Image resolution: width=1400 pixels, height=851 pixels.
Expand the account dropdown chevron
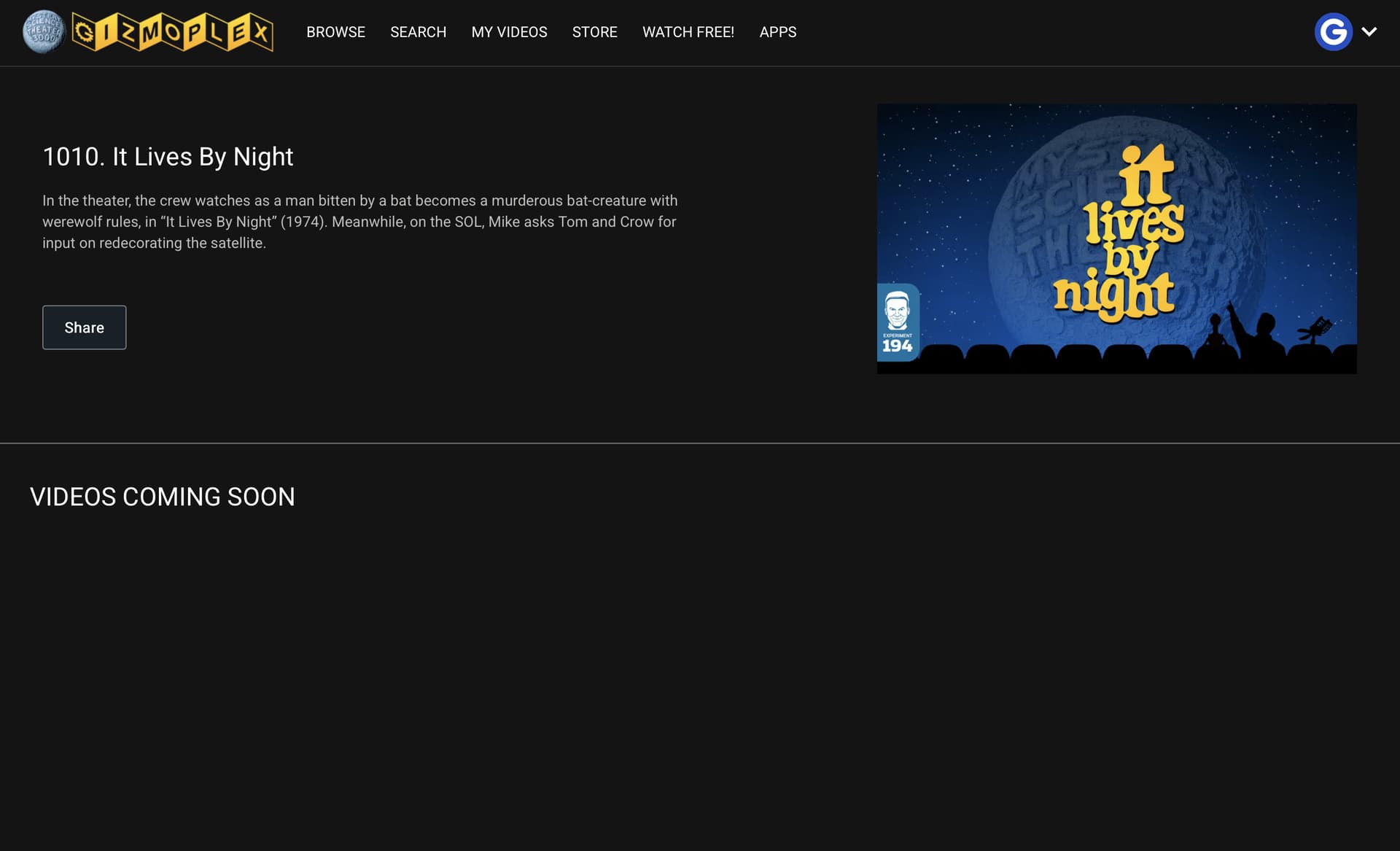(1369, 32)
